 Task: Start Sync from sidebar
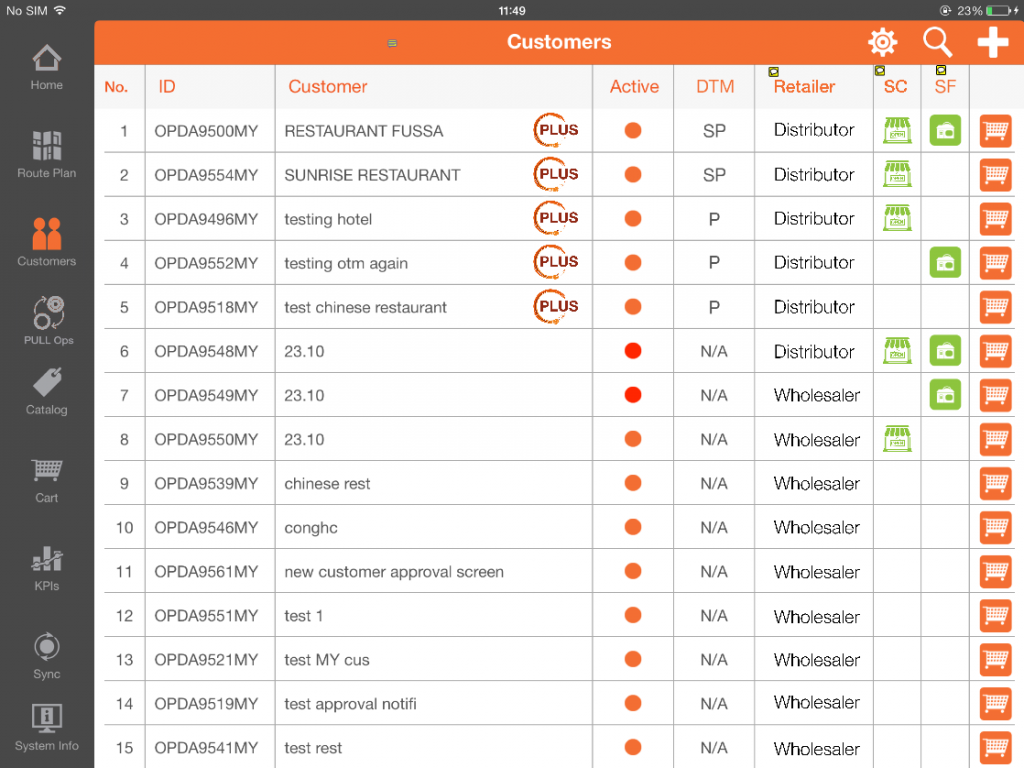(x=46, y=656)
